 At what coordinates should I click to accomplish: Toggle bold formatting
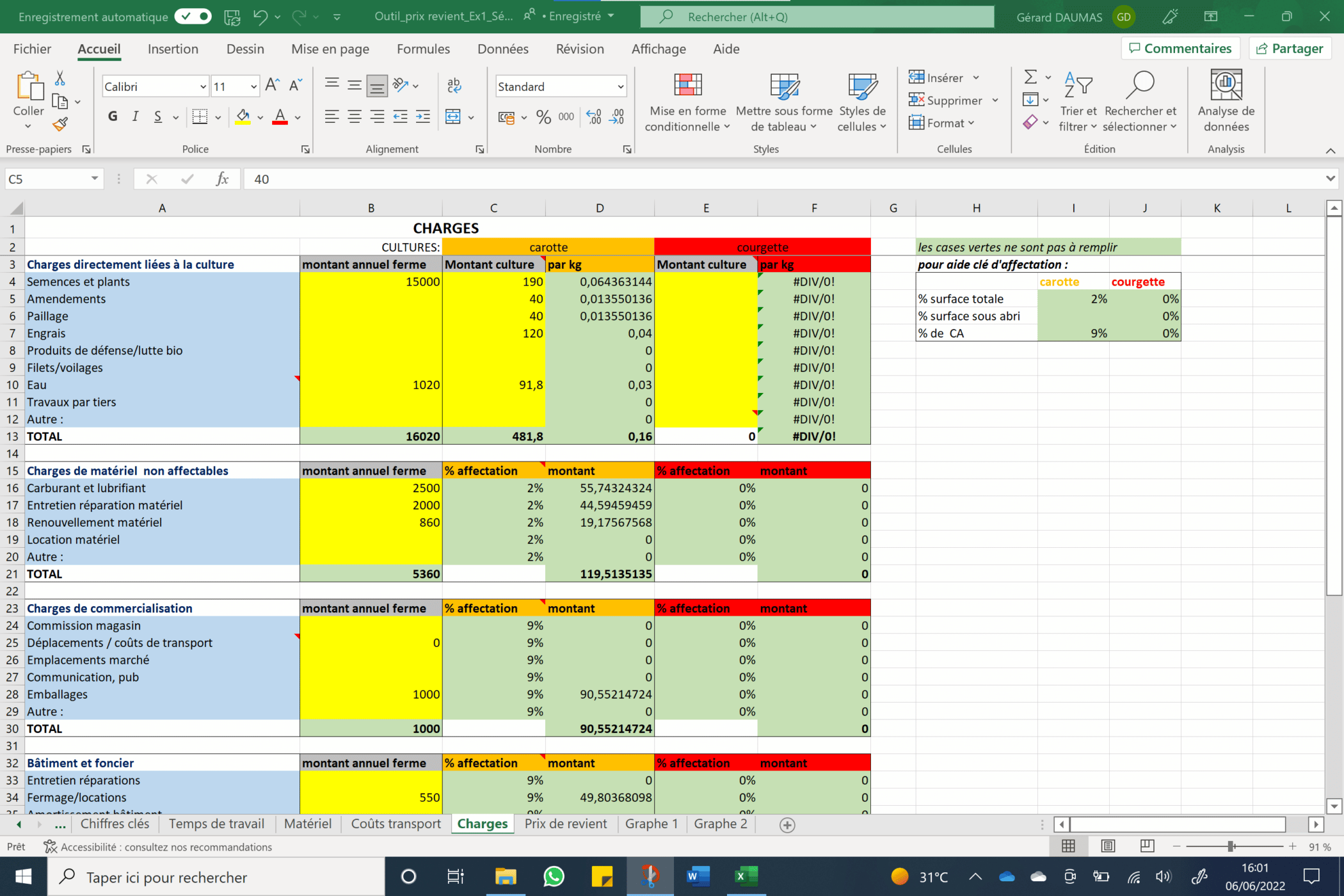point(113,116)
